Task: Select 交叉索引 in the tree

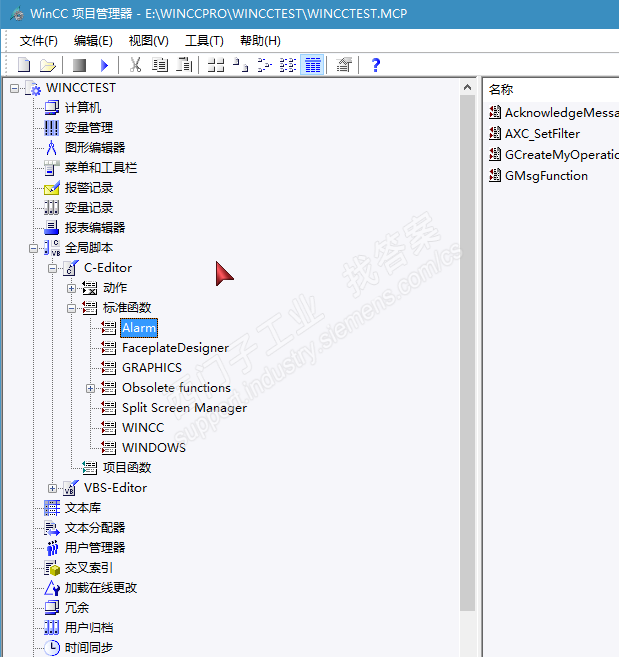Action: tap(88, 568)
